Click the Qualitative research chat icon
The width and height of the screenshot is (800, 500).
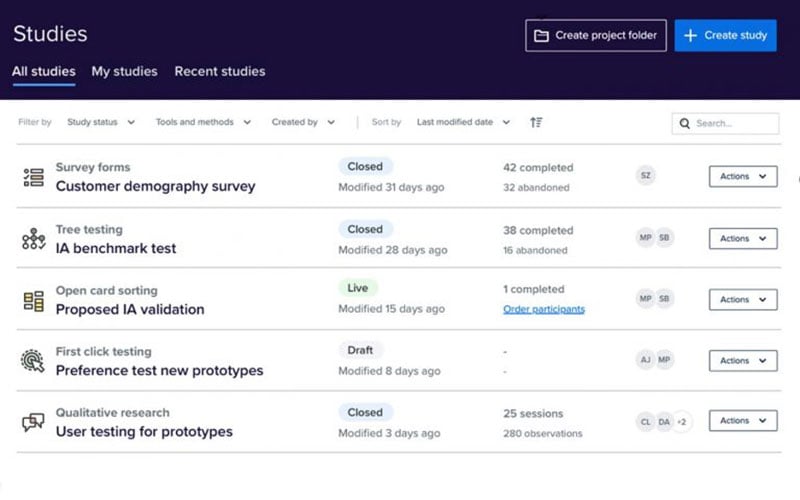(33, 422)
